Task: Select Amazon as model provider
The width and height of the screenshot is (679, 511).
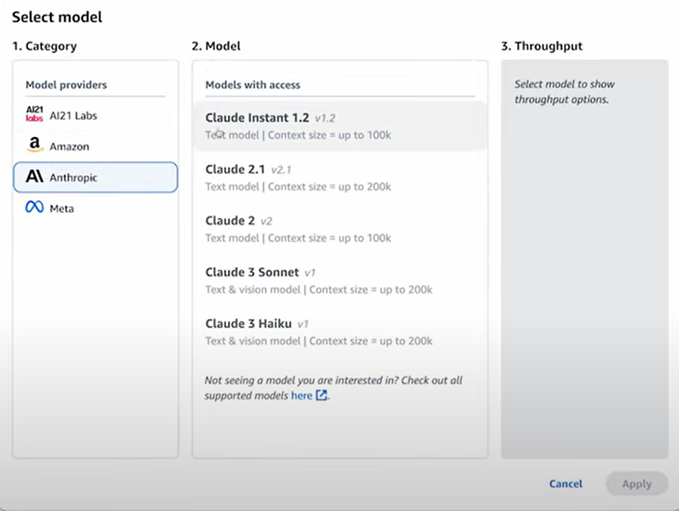Action: 95,146
